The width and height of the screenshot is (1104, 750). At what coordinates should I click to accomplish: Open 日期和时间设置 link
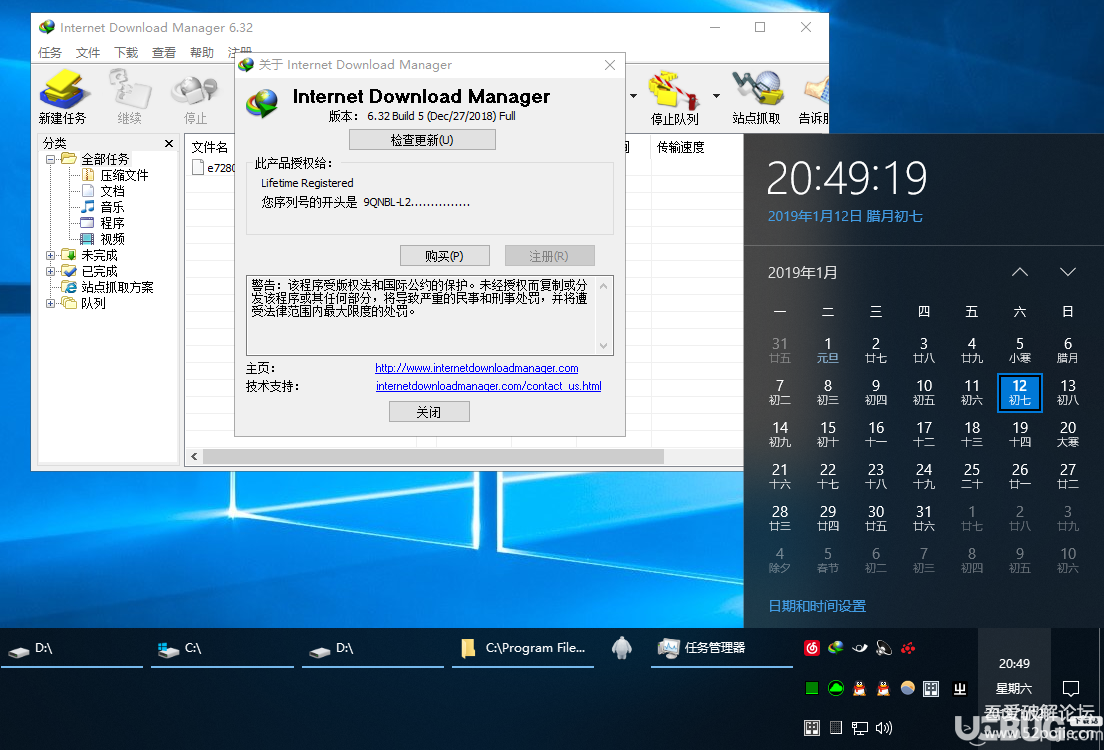click(x=817, y=606)
